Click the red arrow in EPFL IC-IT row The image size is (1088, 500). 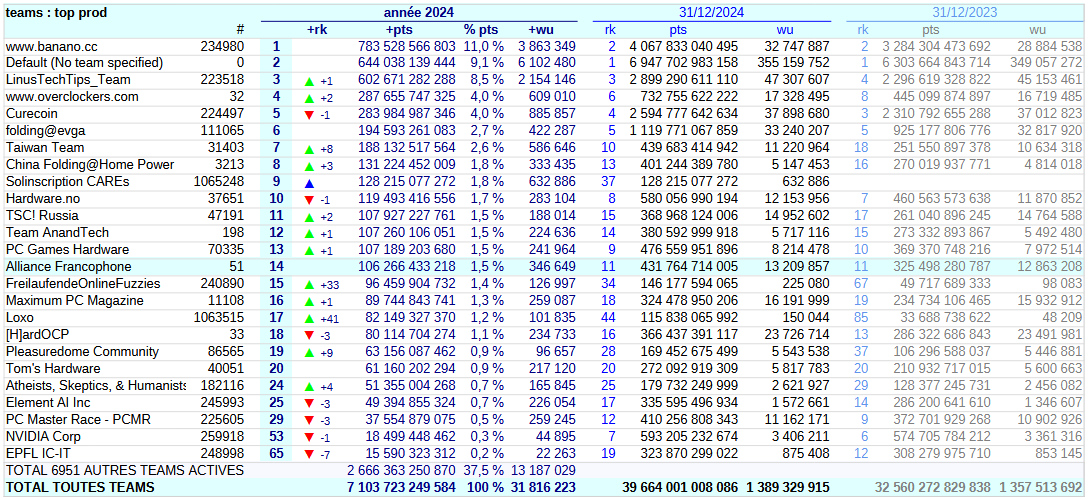click(309, 454)
